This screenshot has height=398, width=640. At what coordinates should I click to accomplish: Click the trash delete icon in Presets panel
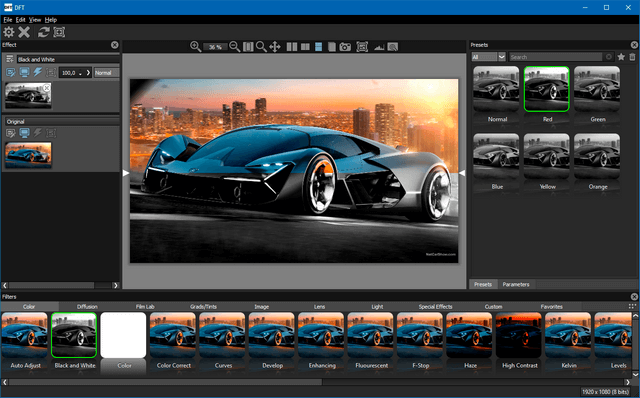point(632,57)
